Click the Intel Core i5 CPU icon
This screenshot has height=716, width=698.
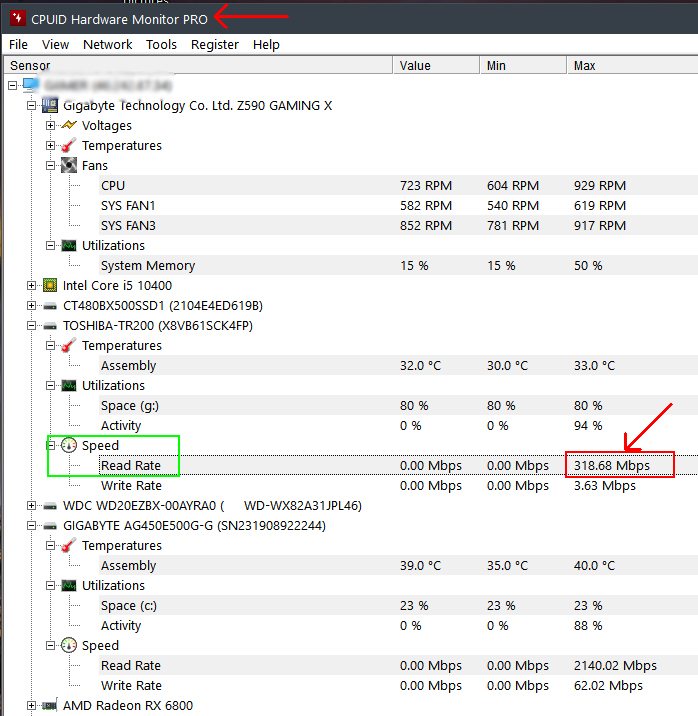tap(50, 285)
